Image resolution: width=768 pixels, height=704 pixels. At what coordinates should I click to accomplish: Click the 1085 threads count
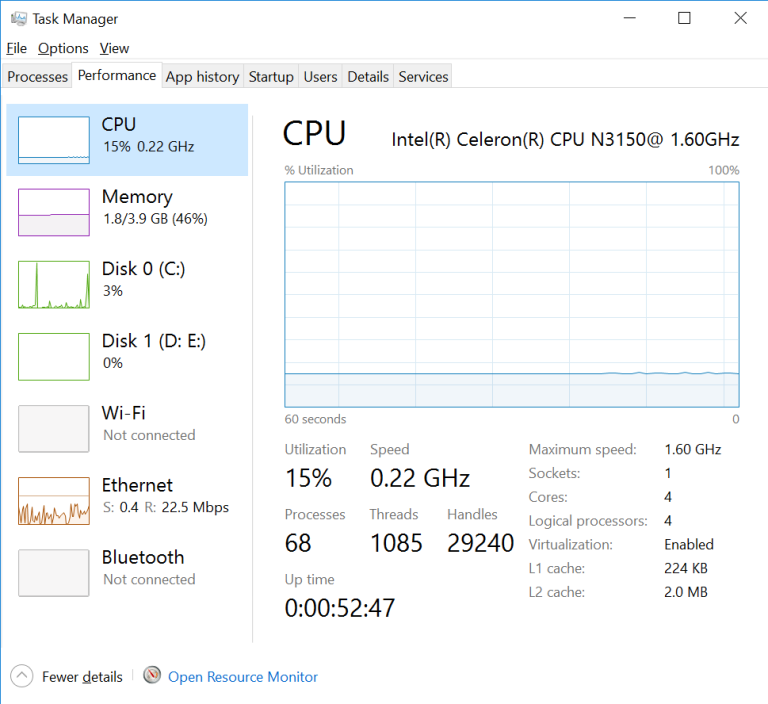click(396, 543)
